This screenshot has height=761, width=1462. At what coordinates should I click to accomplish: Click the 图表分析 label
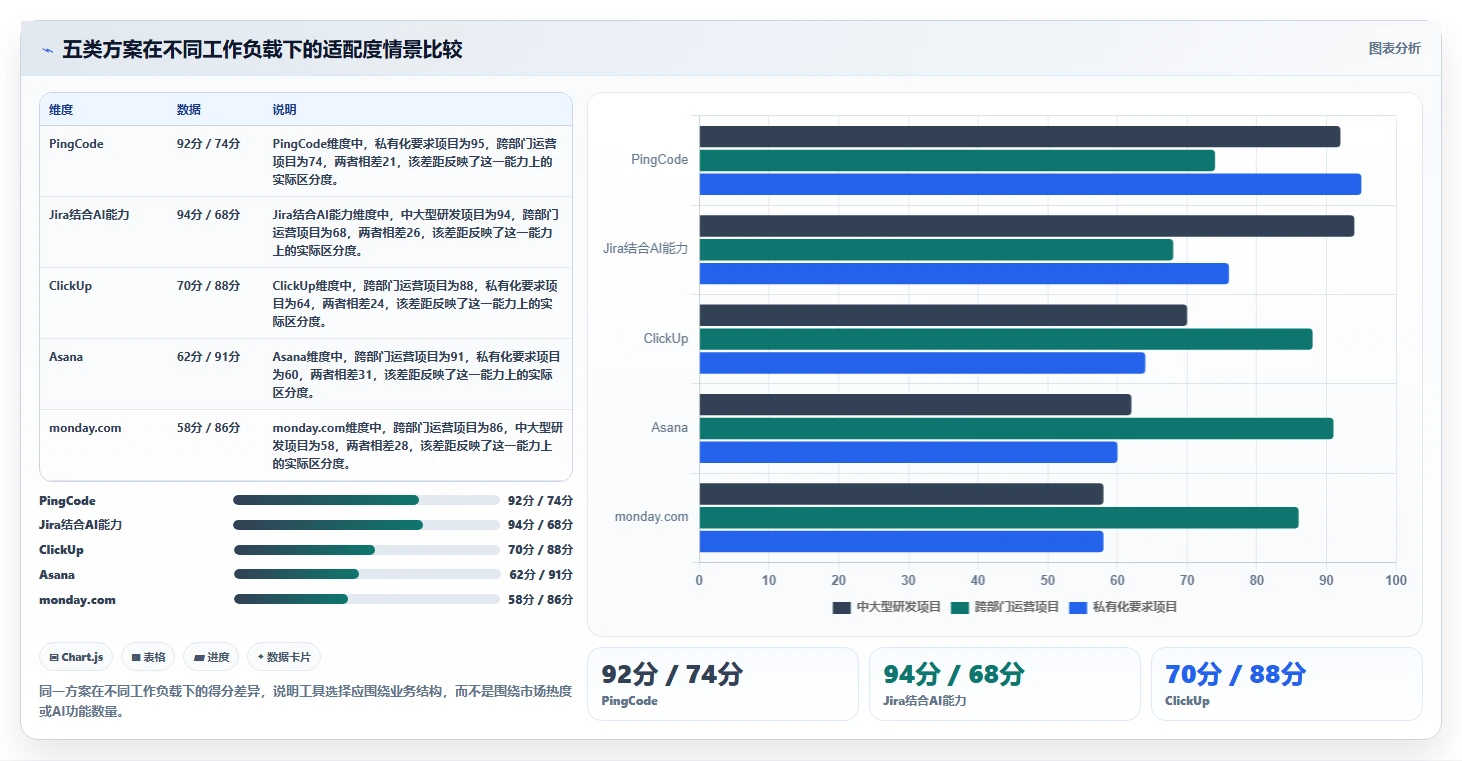1394,49
